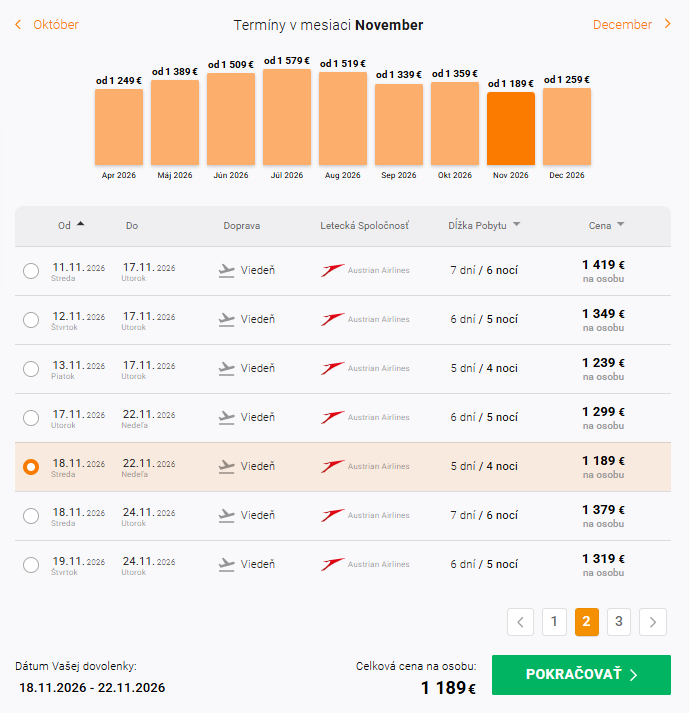
Task: Switch to results page 1
Action: click(553, 622)
